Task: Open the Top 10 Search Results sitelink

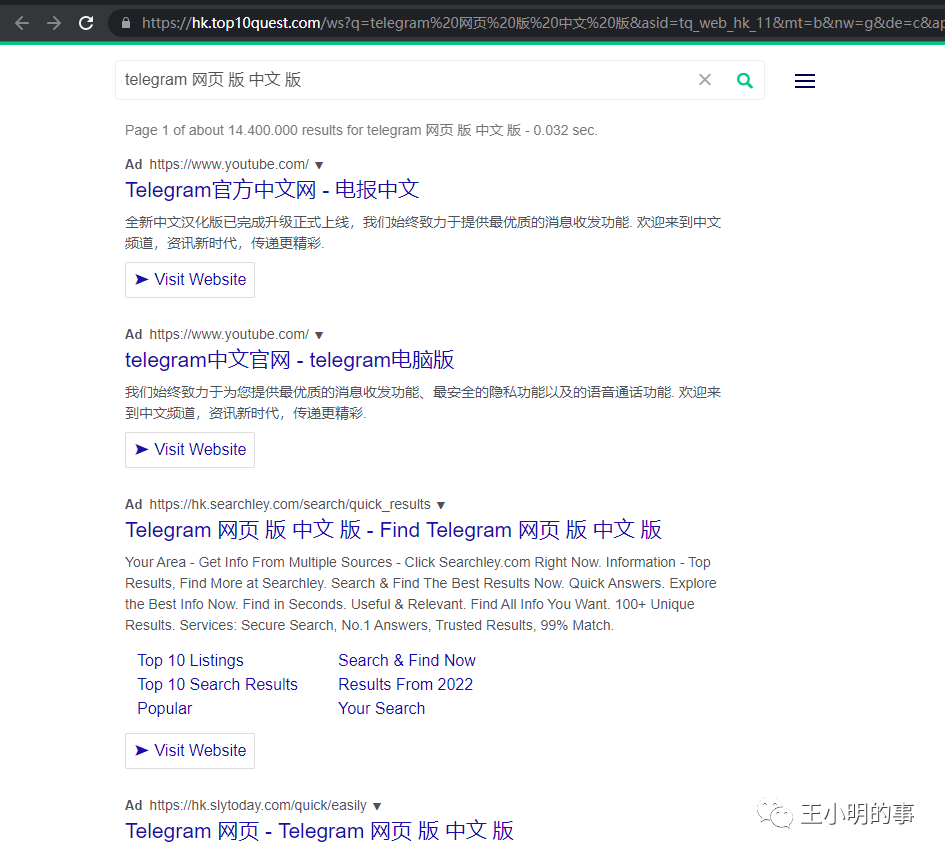Action: pos(218,684)
